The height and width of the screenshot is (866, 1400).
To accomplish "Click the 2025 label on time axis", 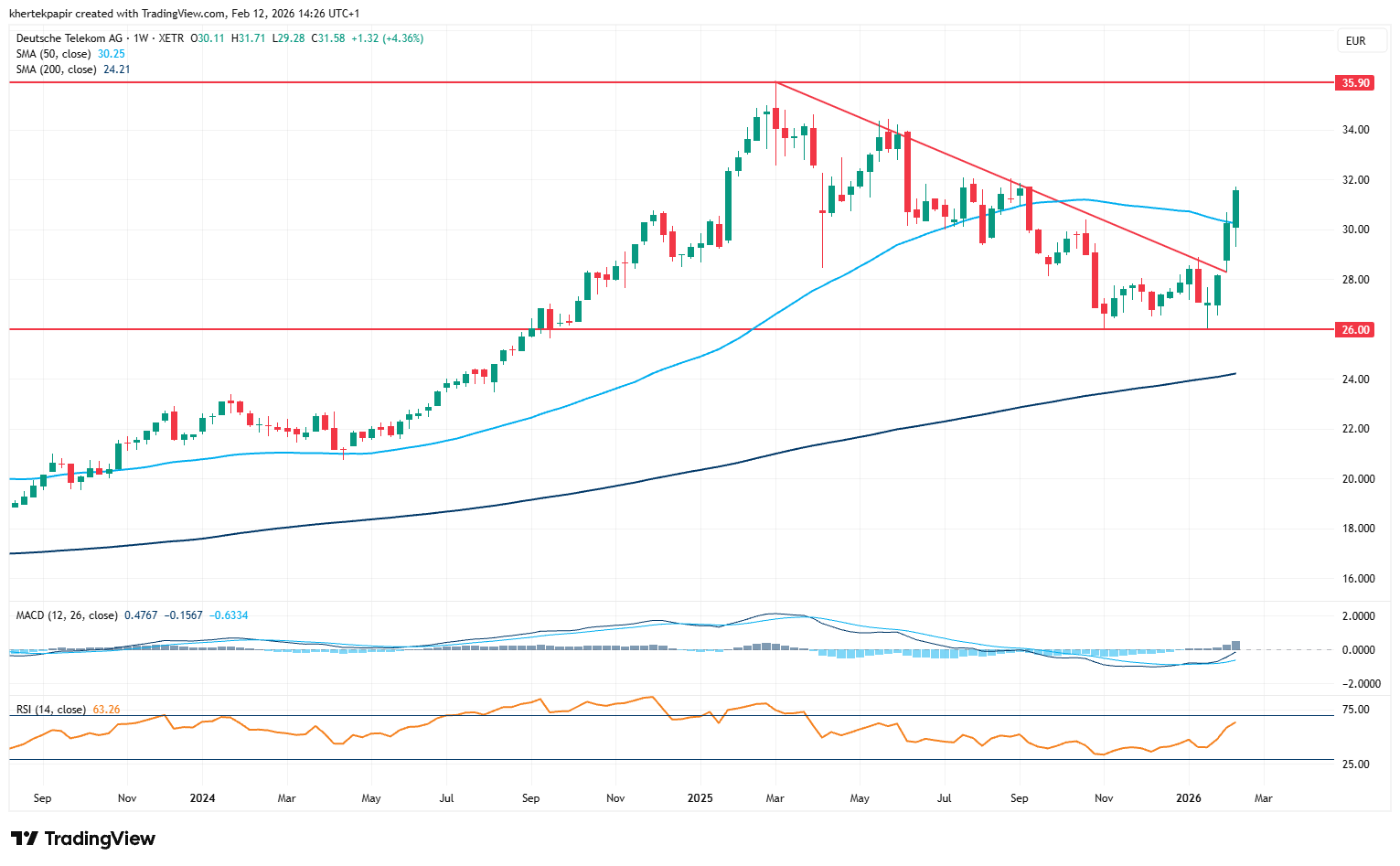I will [x=700, y=798].
